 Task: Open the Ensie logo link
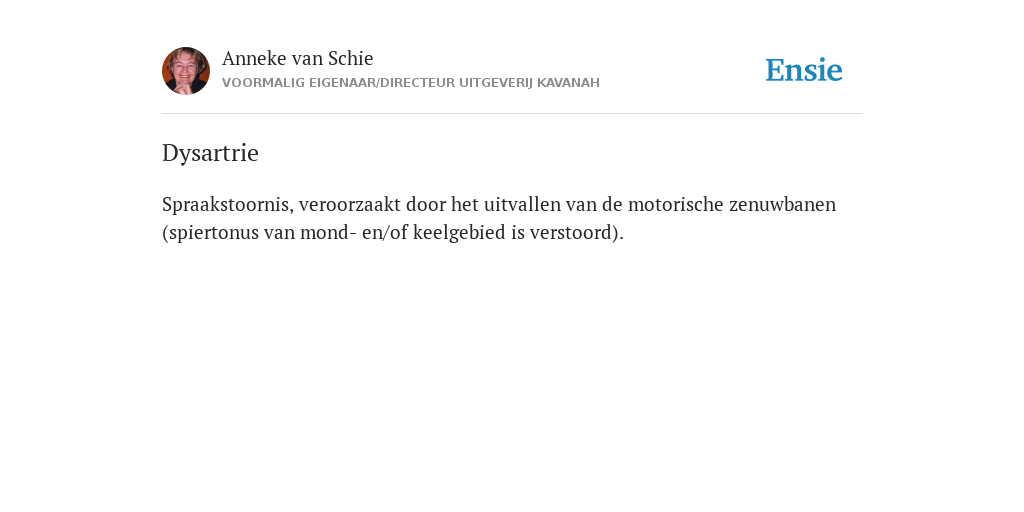(804, 70)
